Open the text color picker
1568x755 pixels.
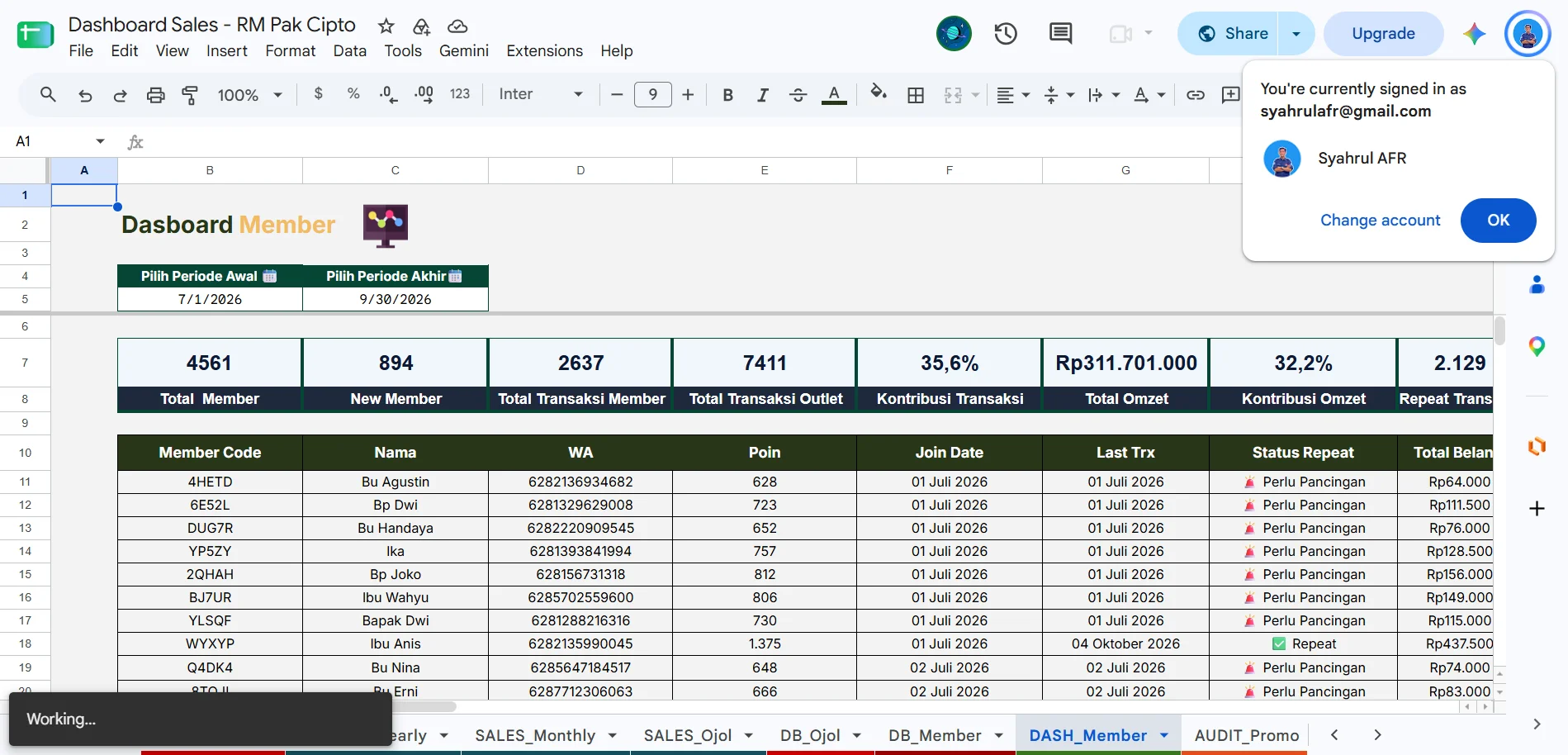tap(834, 95)
